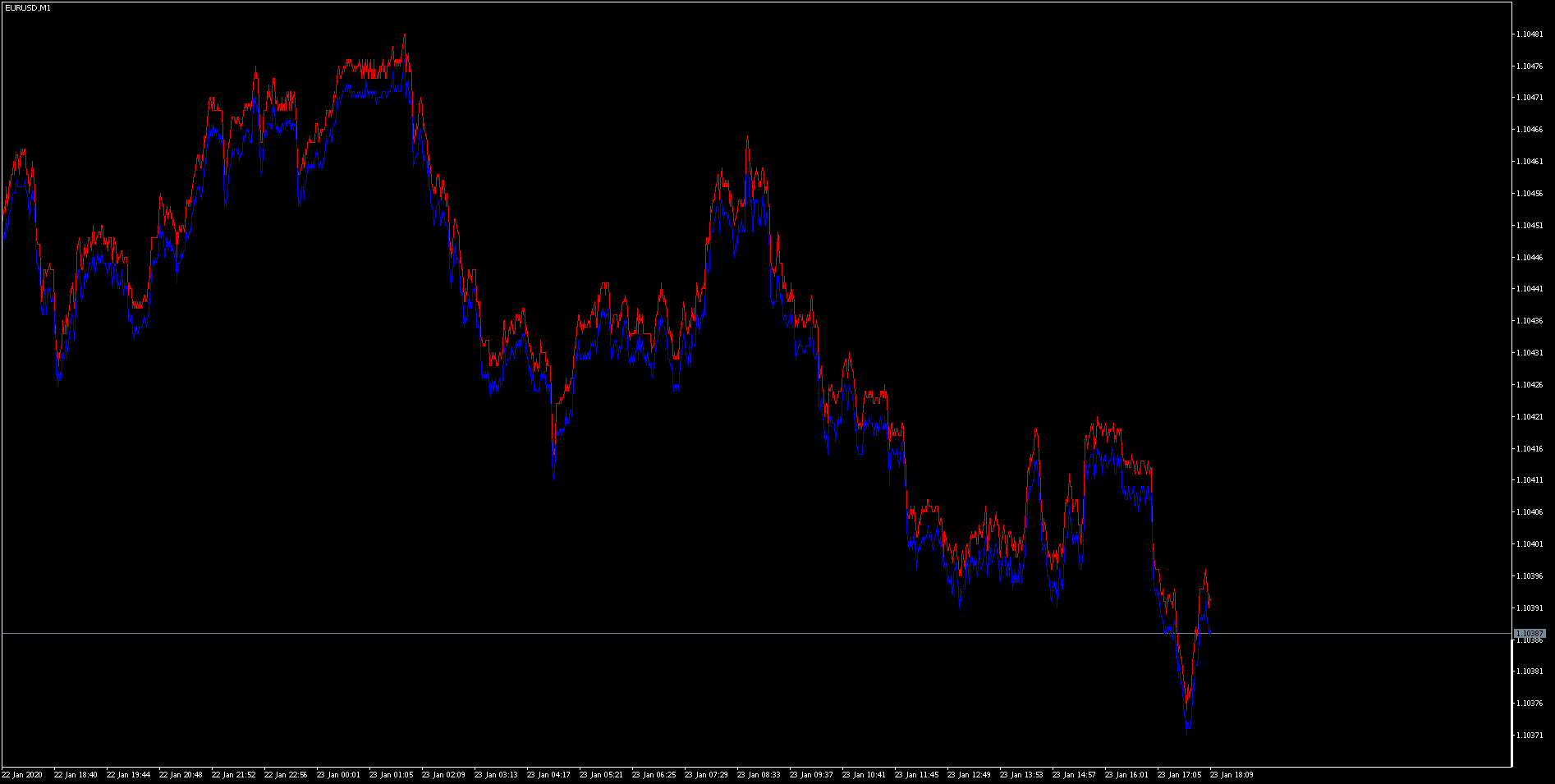Click the time label 23 Jan 18:09

1232,775
